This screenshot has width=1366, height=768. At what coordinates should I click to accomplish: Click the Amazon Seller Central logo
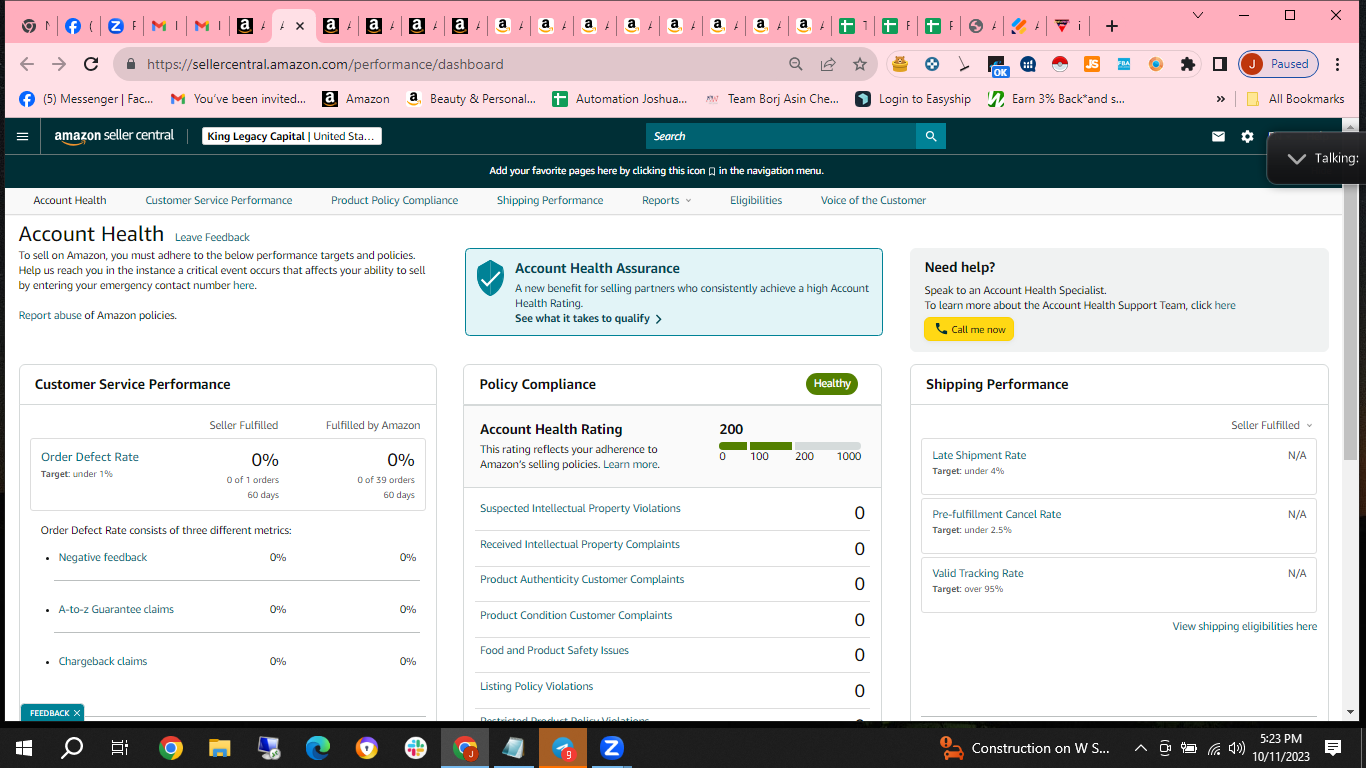coord(114,136)
